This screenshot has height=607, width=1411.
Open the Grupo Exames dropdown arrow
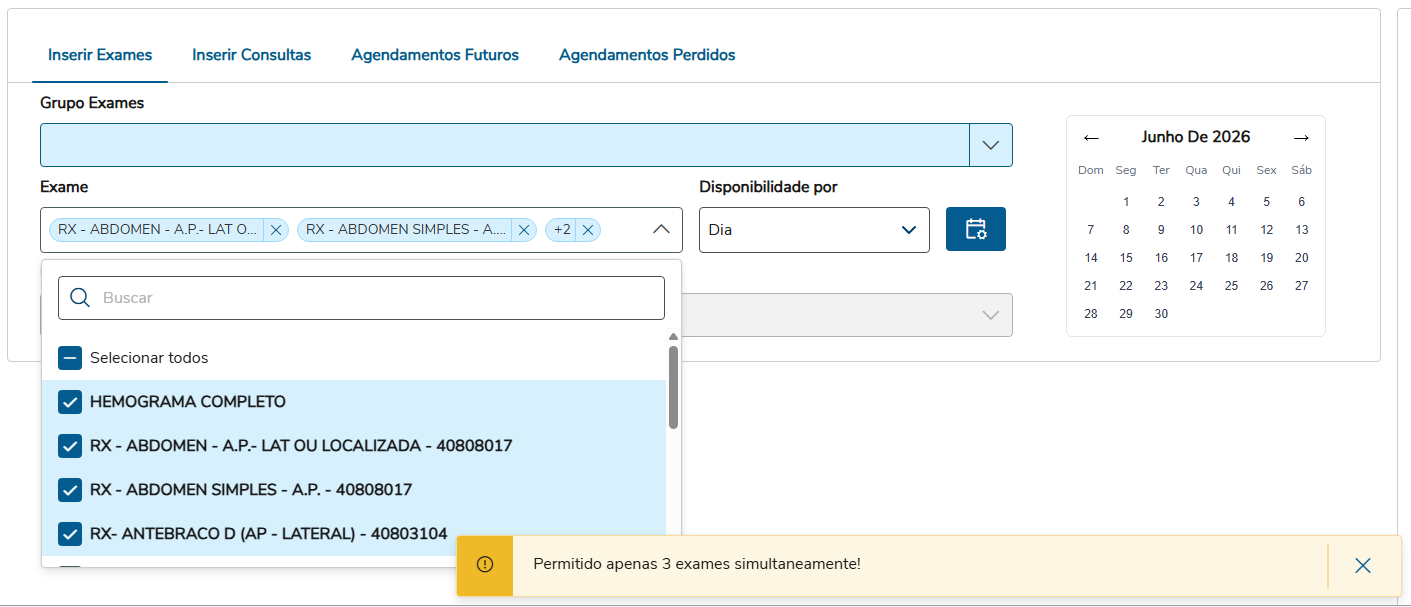pos(991,145)
